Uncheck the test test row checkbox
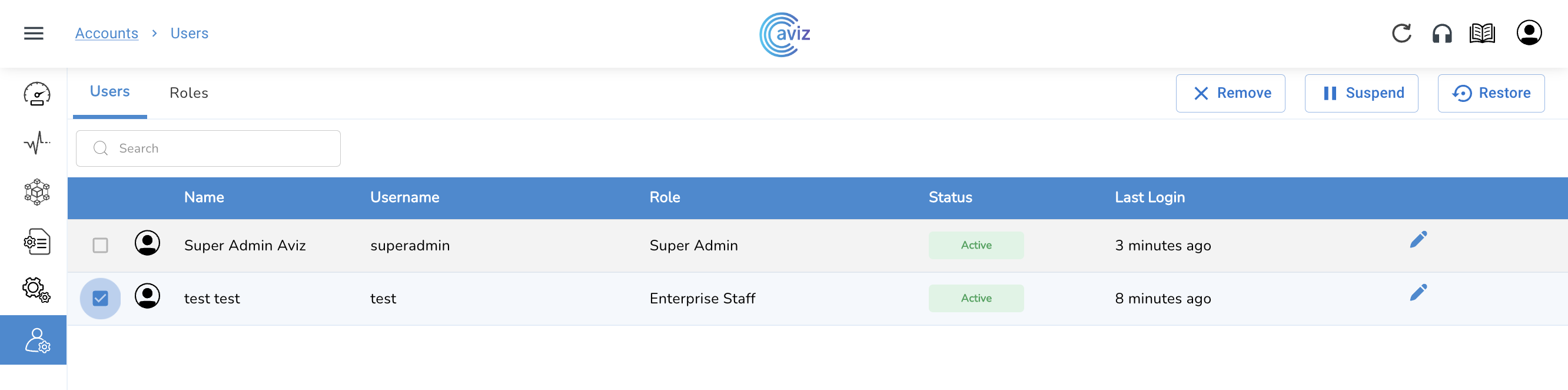The height and width of the screenshot is (390, 1568). click(101, 299)
